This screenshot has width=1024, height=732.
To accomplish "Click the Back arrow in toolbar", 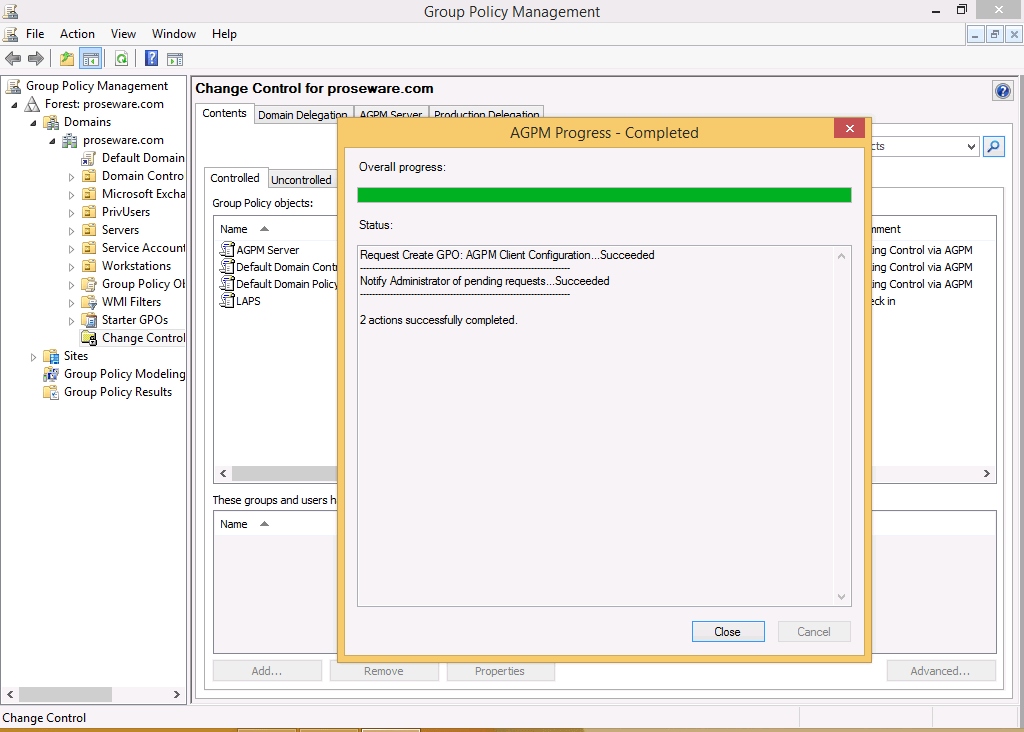I will (13, 59).
